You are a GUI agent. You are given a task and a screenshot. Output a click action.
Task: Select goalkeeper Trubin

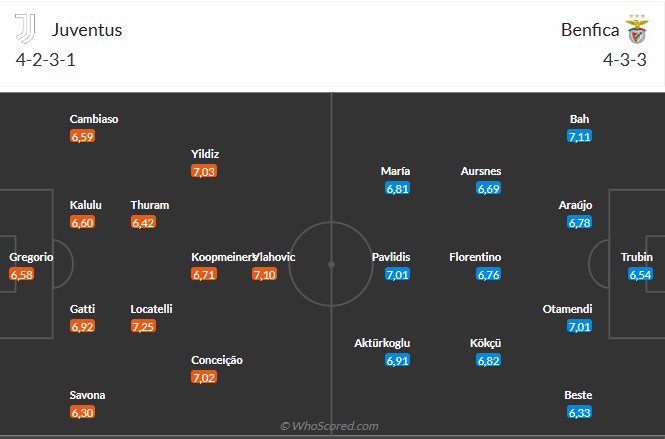pos(636,257)
